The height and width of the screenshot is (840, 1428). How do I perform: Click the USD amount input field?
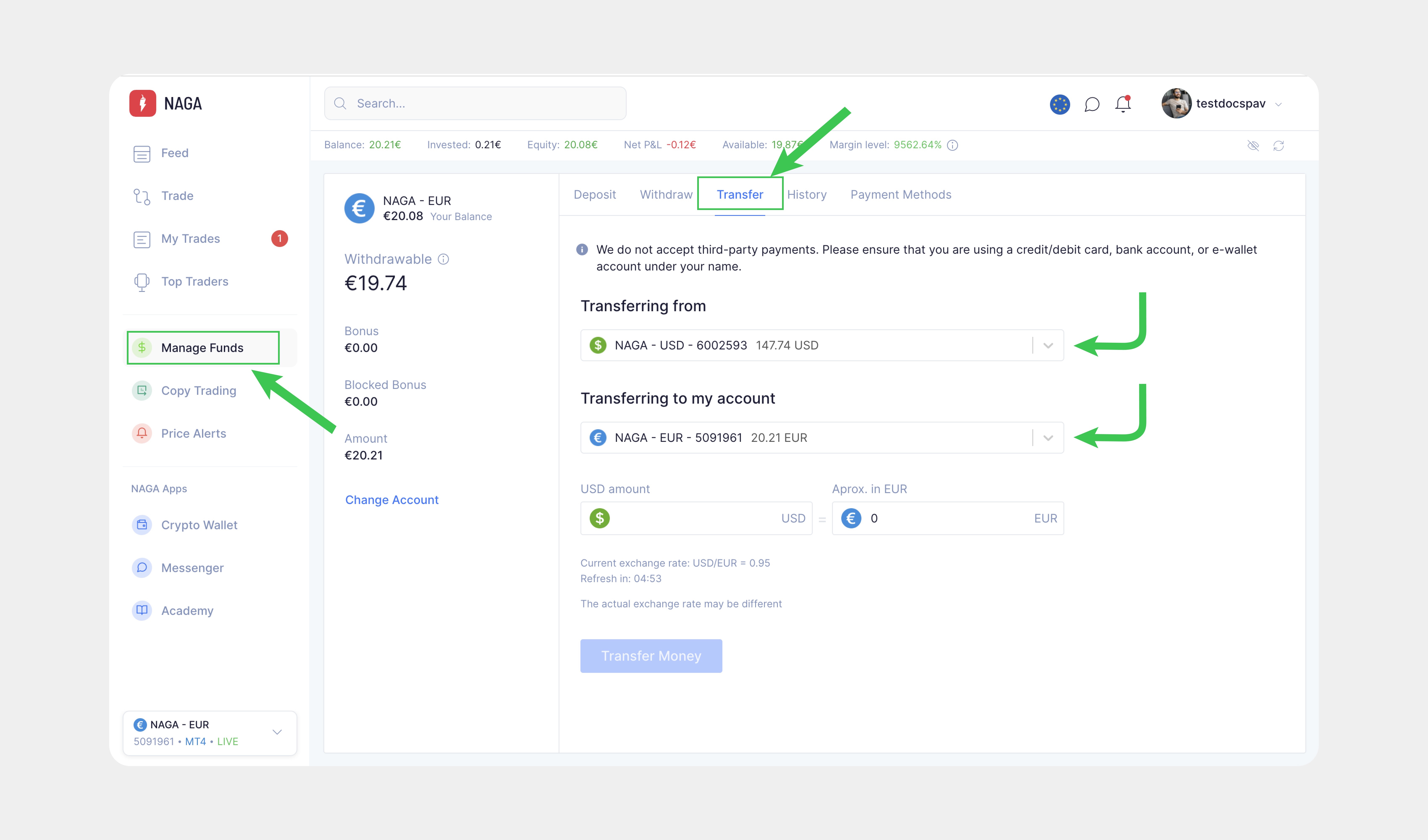coord(696,518)
